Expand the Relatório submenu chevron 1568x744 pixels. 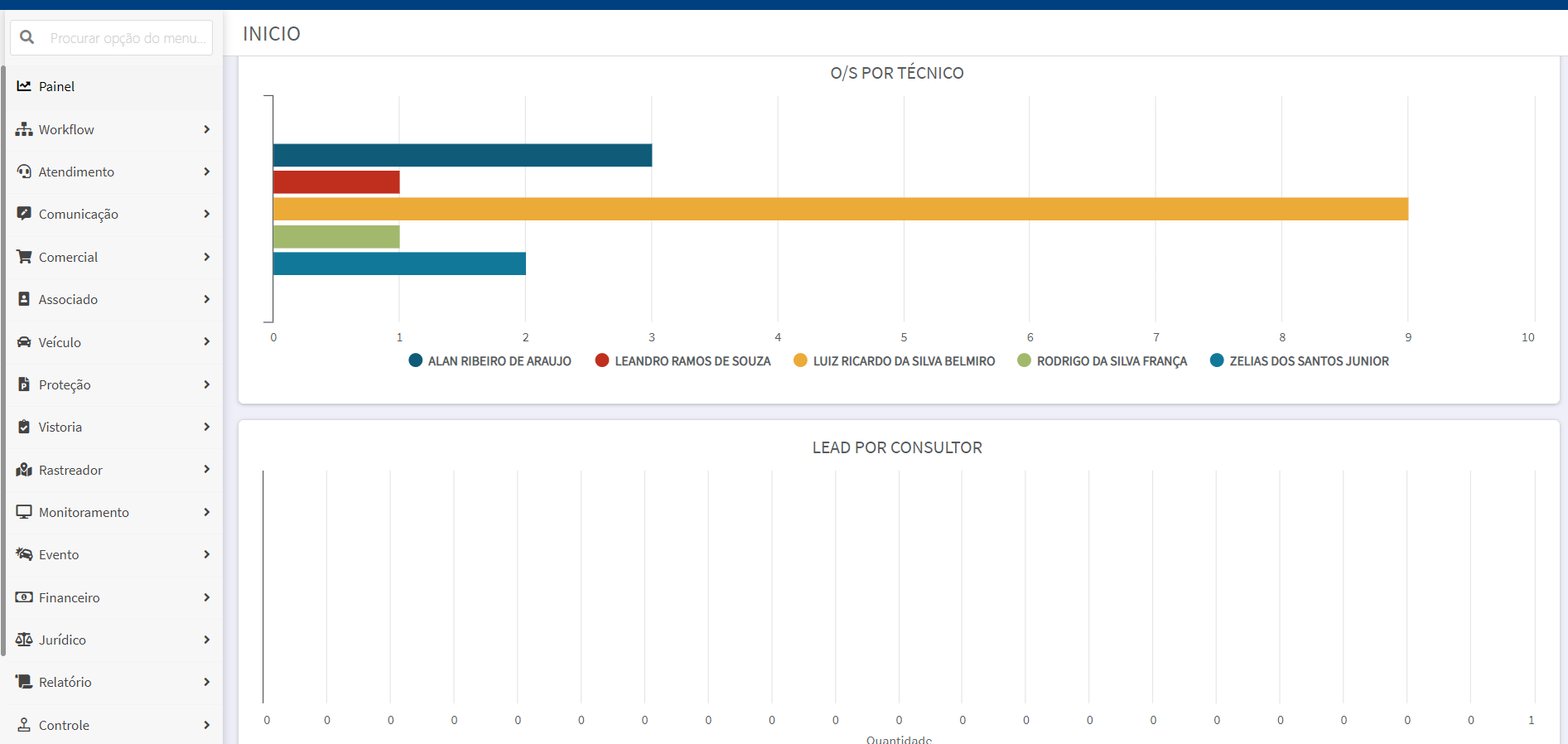(207, 682)
